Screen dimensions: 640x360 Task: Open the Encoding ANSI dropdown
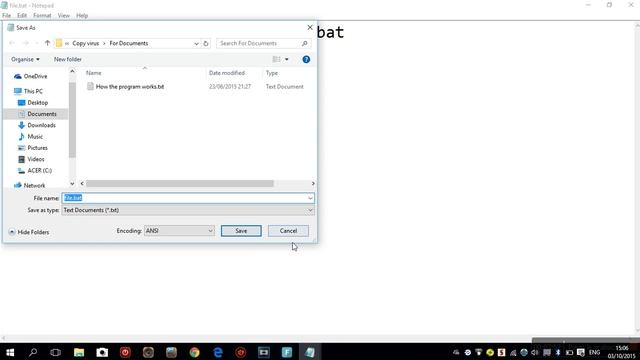click(x=179, y=231)
